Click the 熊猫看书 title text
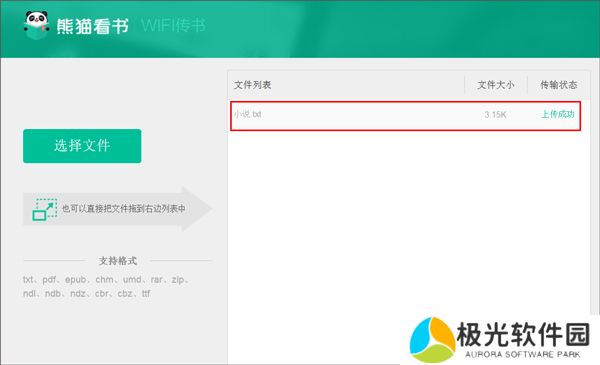Viewport: 600px width, 365px height. 93,26
